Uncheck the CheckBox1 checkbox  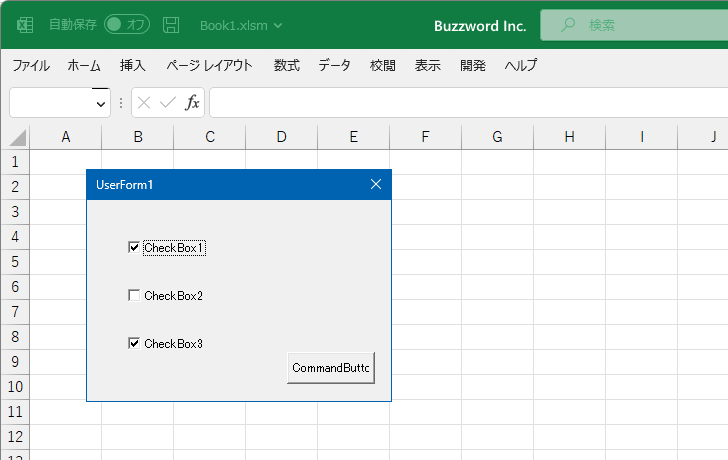tap(134, 247)
